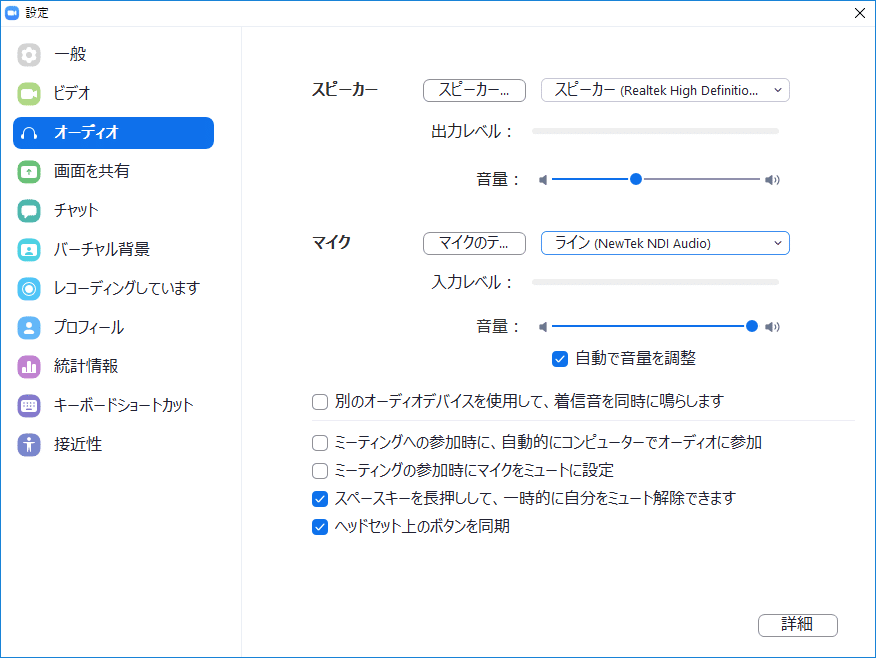Open the speaker device dropdown
Screen dimensions: 876x658
pyautogui.click(x=664, y=90)
